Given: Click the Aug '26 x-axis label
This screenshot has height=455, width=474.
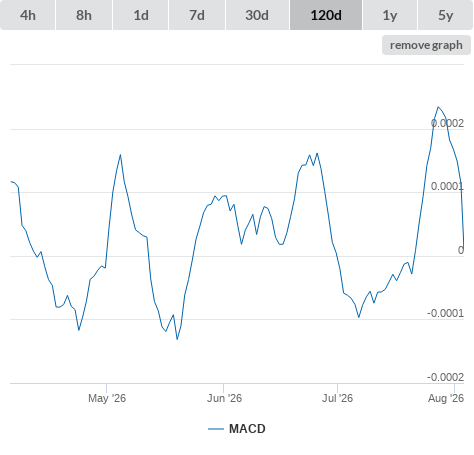Looking at the screenshot, I should pos(446,398).
